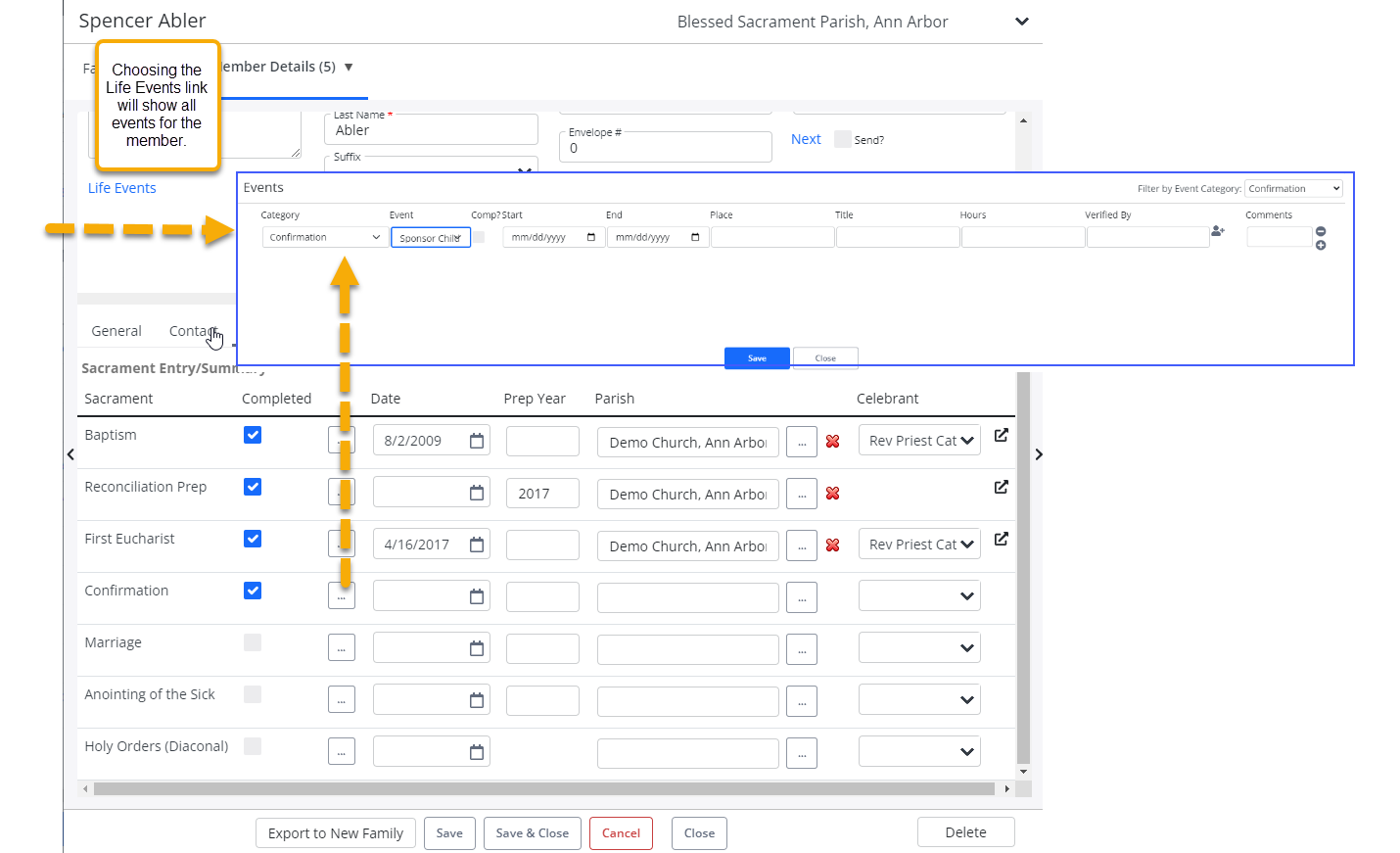
Task: Open Anointing of the Sick date calendar
Action: [x=477, y=701]
